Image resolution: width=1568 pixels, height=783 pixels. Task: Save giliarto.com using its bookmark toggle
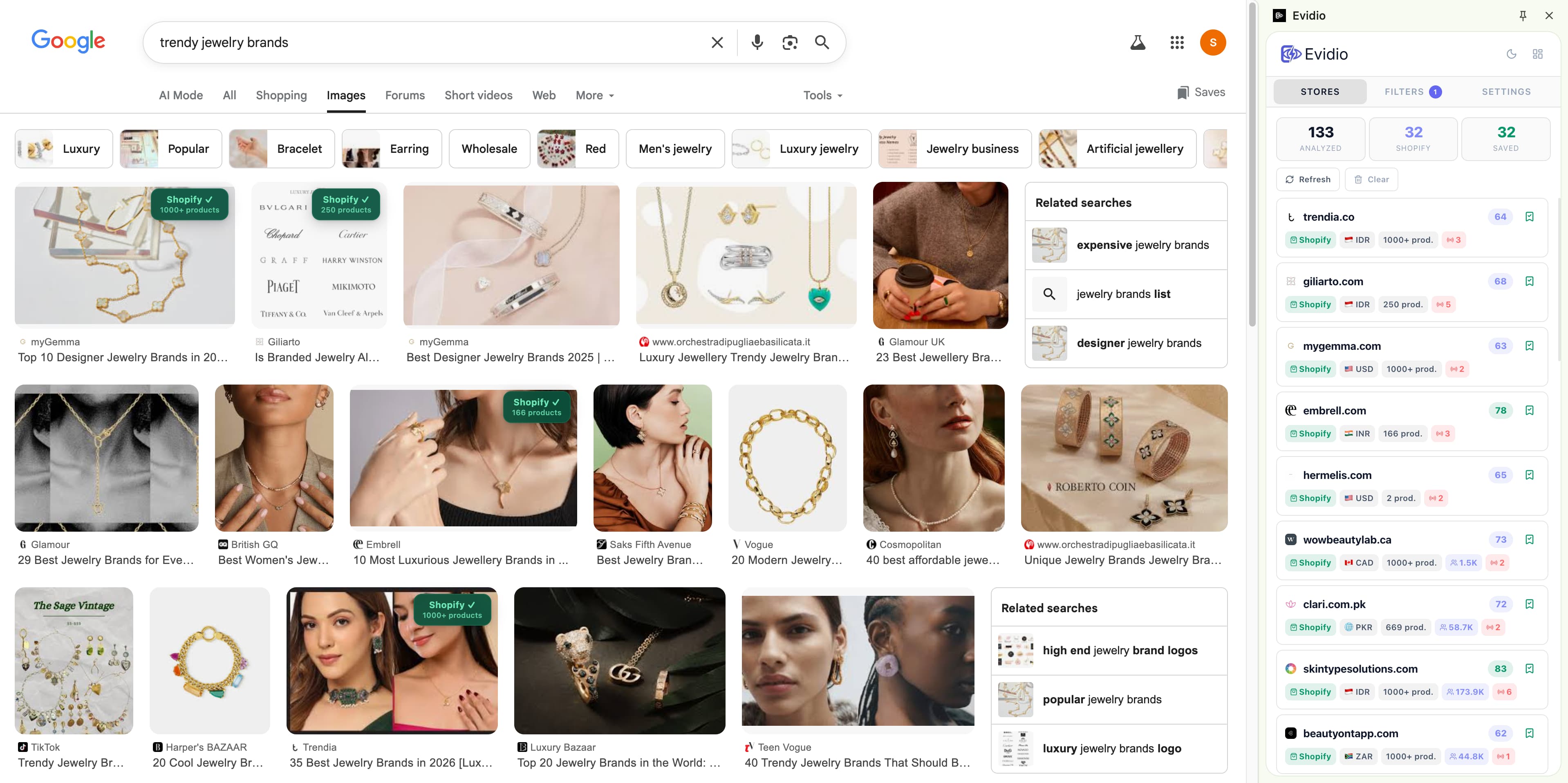[x=1530, y=281]
